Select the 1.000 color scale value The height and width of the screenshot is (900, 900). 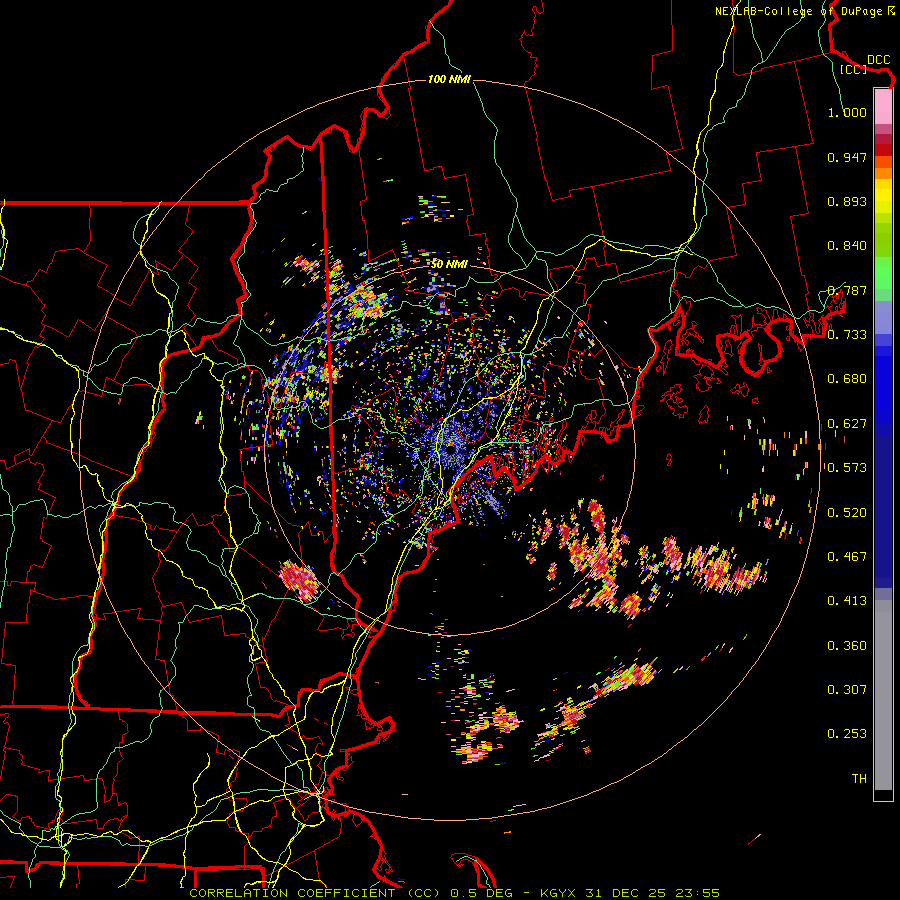pos(847,112)
